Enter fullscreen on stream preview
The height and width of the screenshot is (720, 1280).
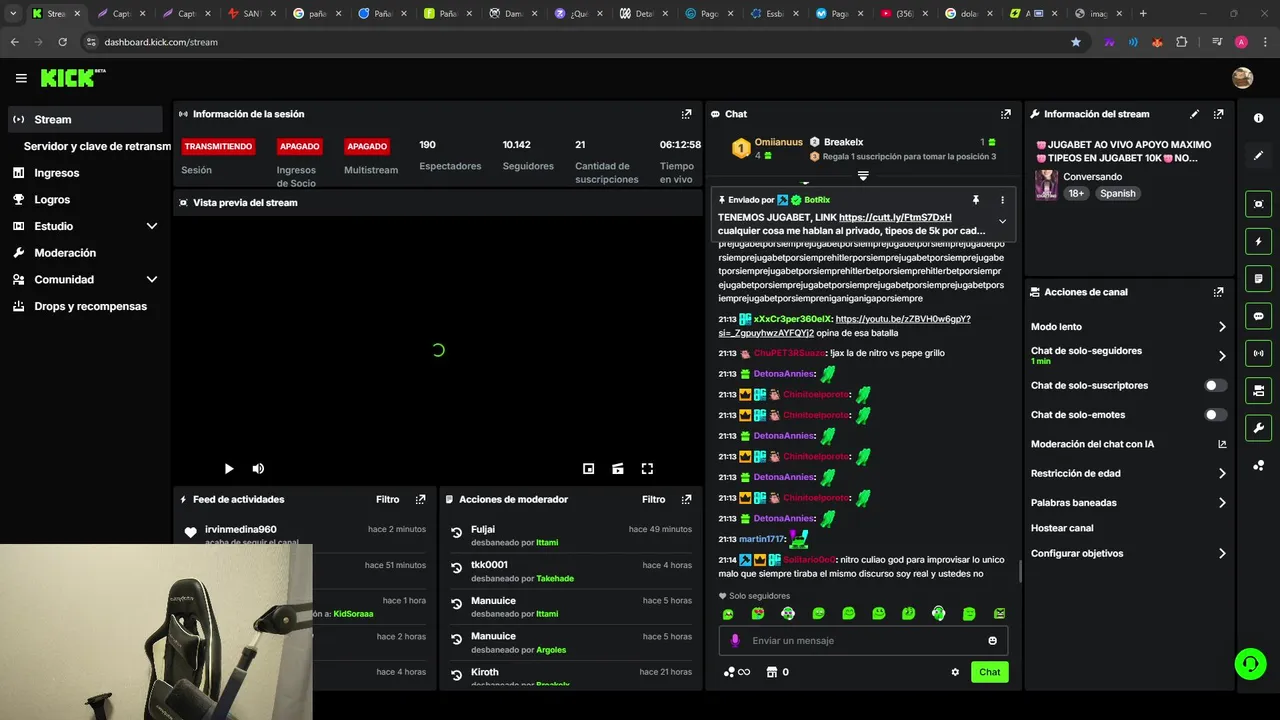pos(647,468)
